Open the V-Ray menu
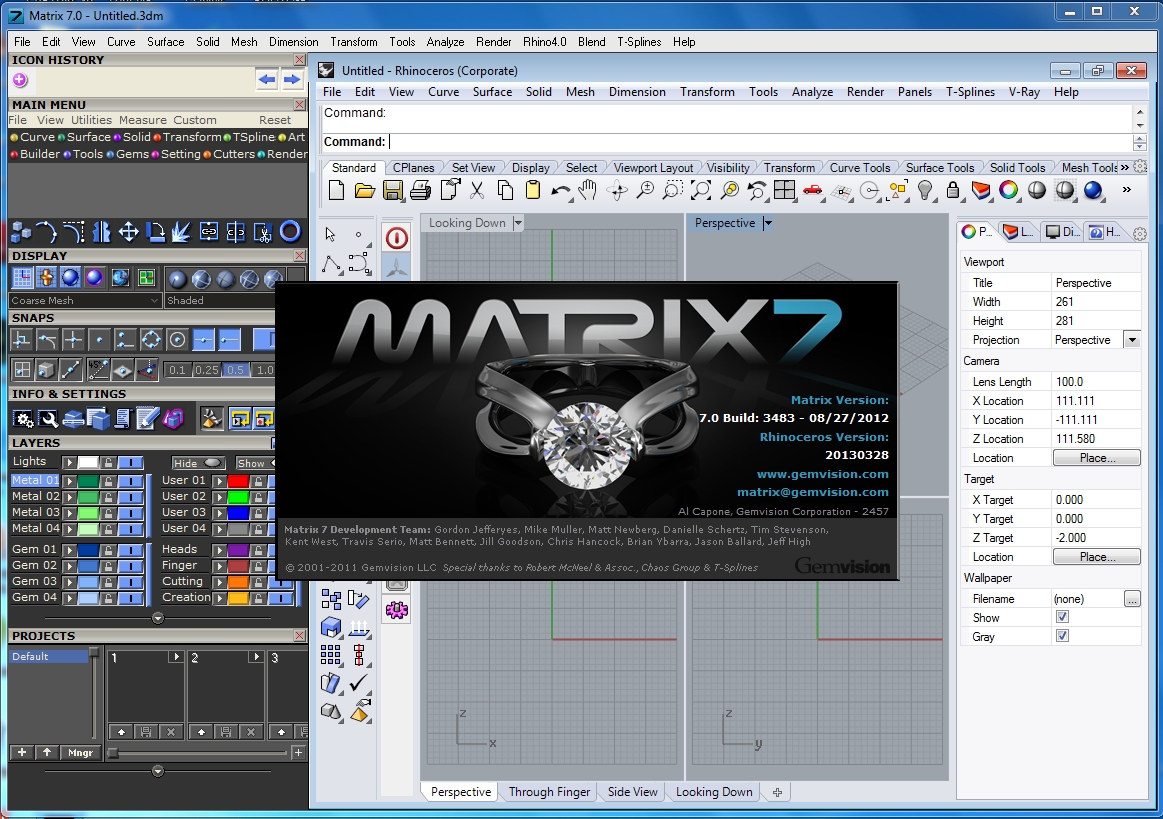Viewport: 1163px width, 819px height. coord(1024,92)
